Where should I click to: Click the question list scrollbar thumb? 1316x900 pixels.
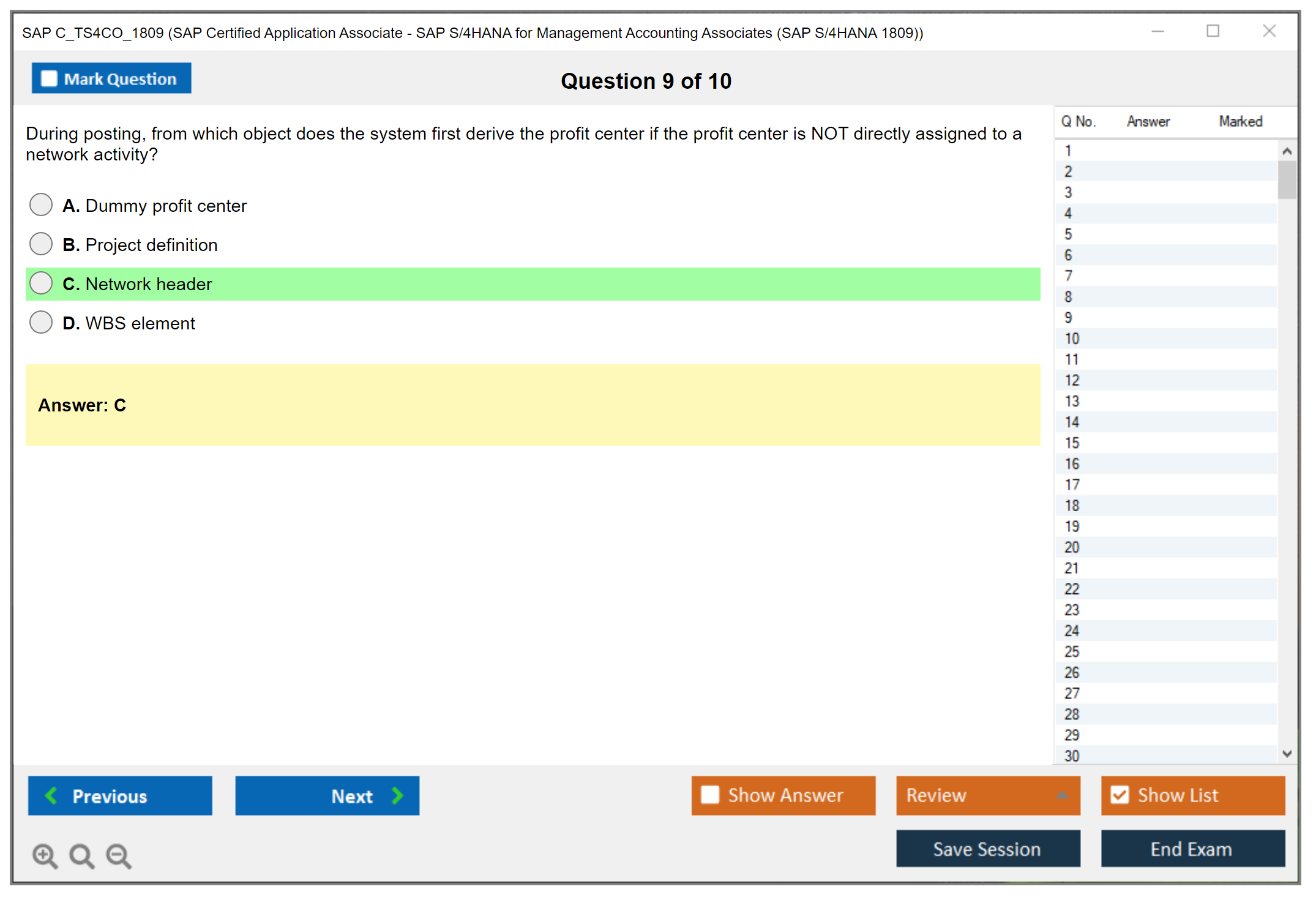[x=1287, y=179]
